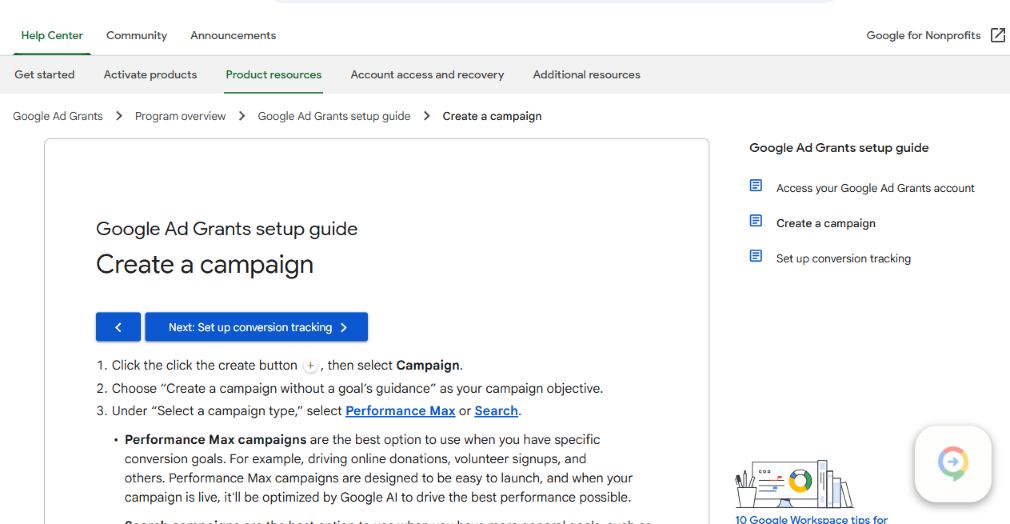
Task: Click the document icon beside sidebar Create a campaign
Action: pyautogui.click(x=756, y=221)
